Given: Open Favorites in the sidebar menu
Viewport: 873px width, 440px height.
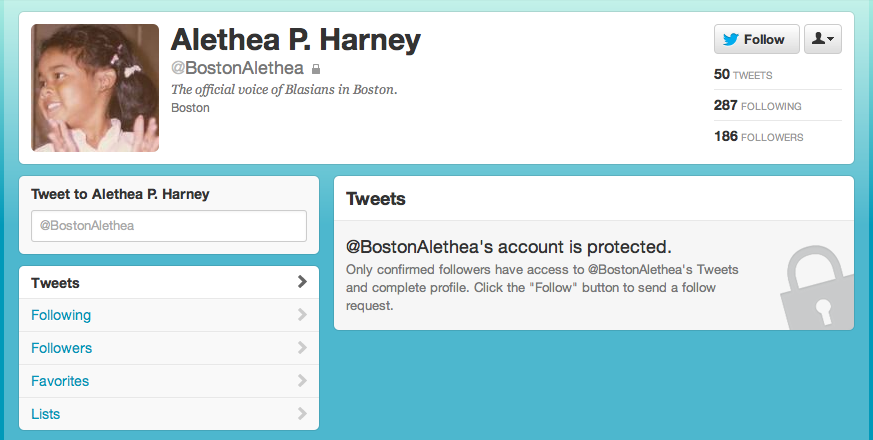Looking at the screenshot, I should [x=169, y=381].
